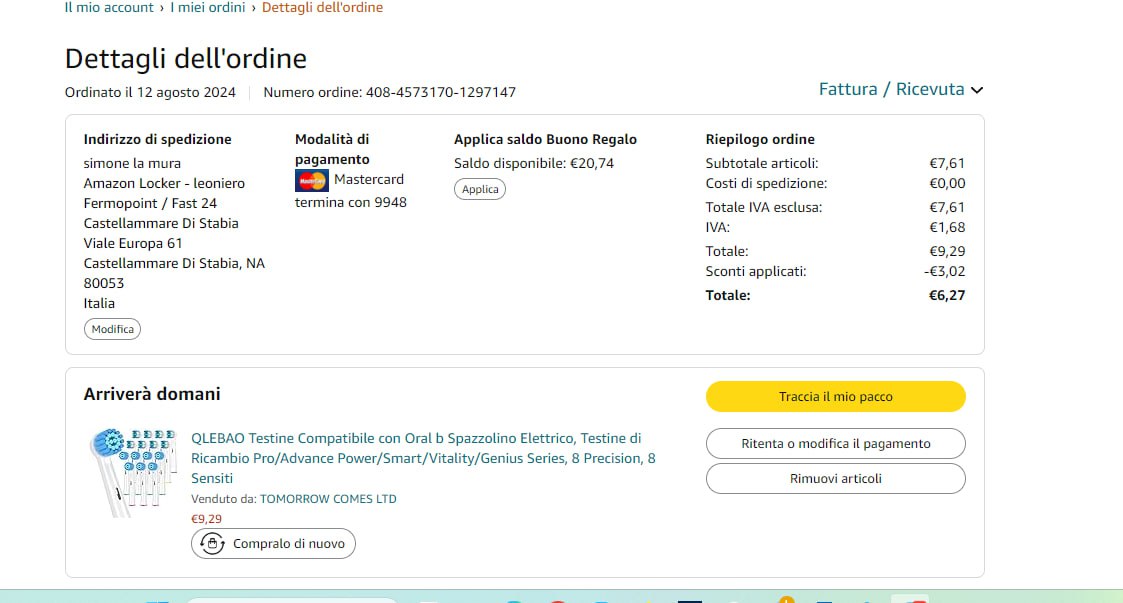This screenshot has width=1123, height=603.
Task: Open the Il mio account breadcrumb link
Action: click(109, 8)
